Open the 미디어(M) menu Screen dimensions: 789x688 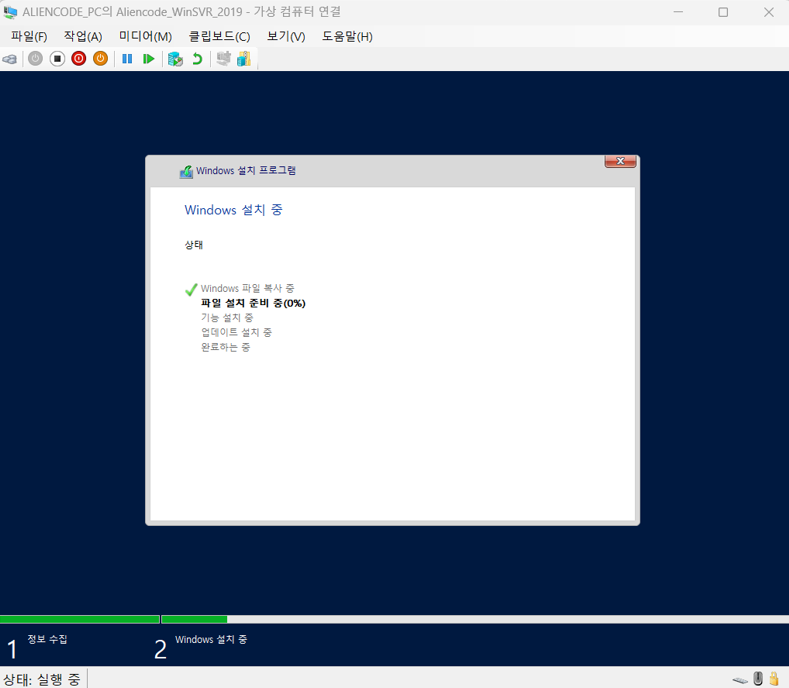145,36
